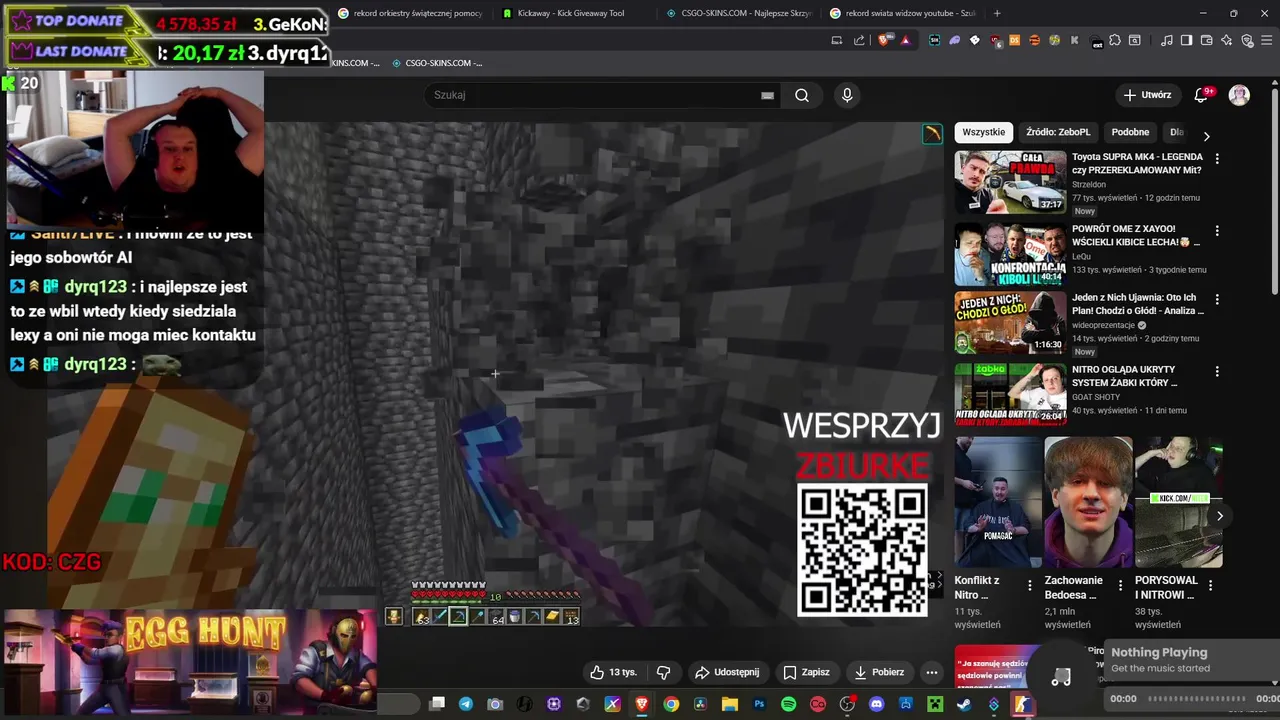Open NITRO OGLĄDA UKRYTY video thumbnail
Screen dimensions: 1280x720
pos(1010,393)
